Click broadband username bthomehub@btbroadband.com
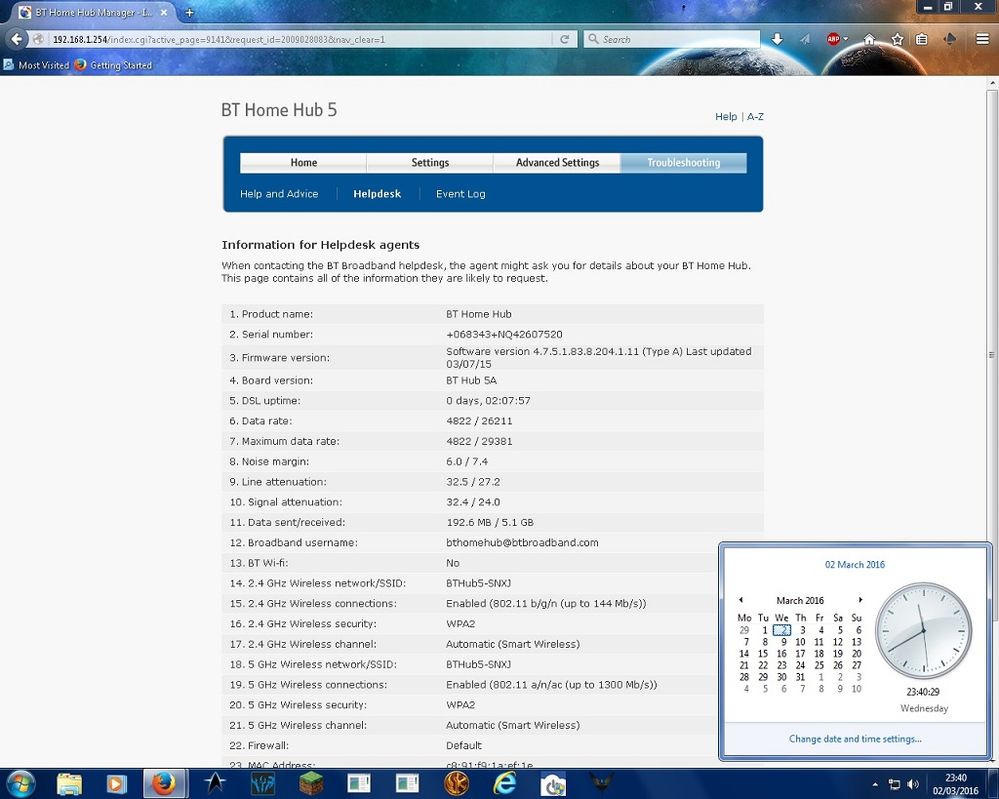The width and height of the screenshot is (999, 799). coord(522,543)
